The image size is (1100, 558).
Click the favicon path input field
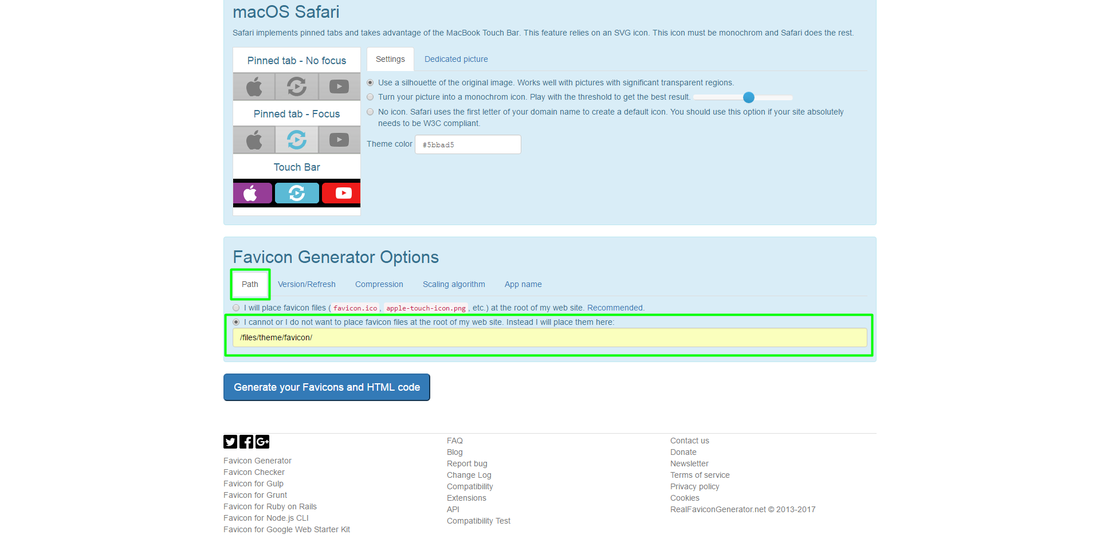pos(550,338)
